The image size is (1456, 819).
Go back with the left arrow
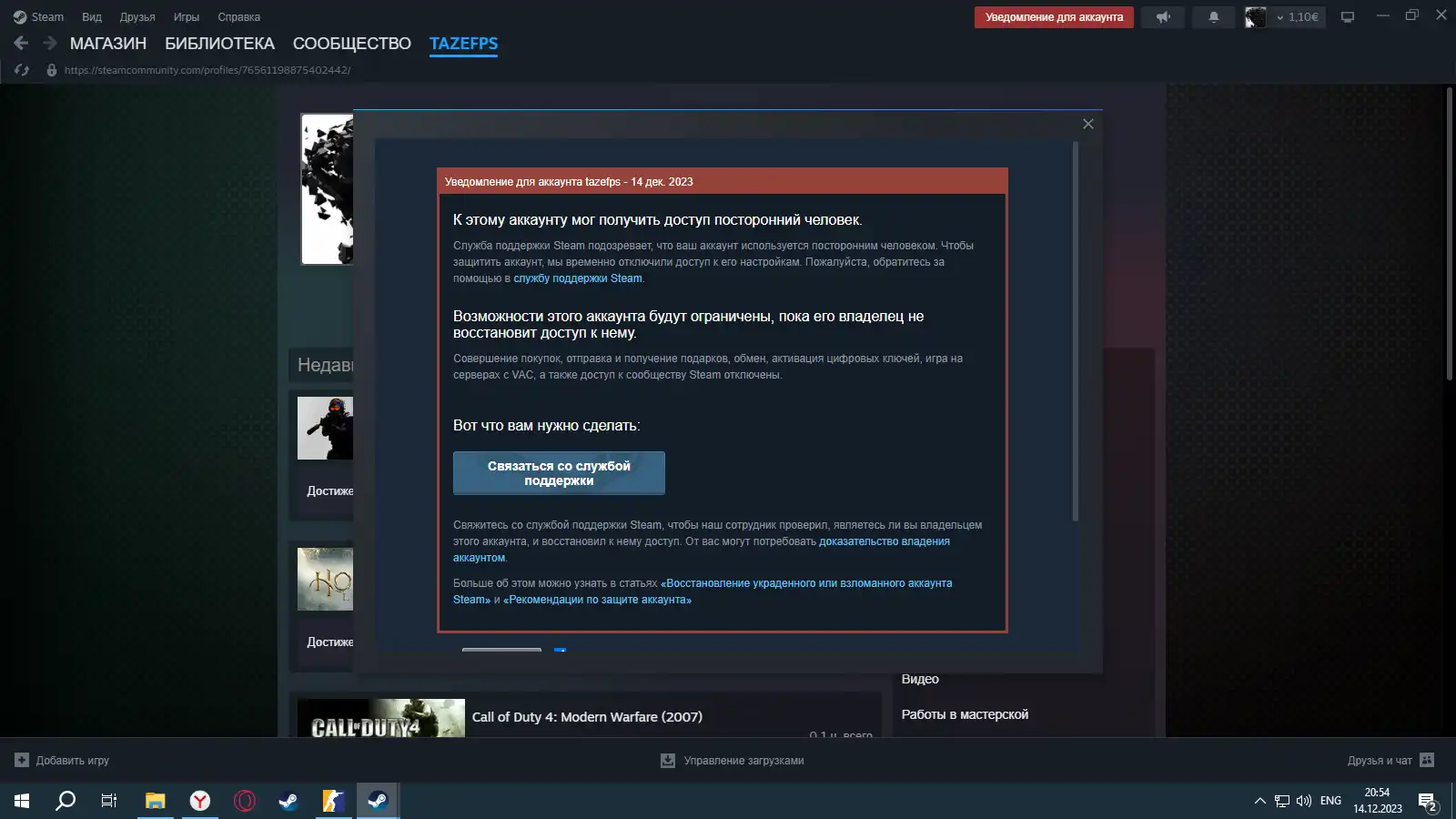click(21, 43)
